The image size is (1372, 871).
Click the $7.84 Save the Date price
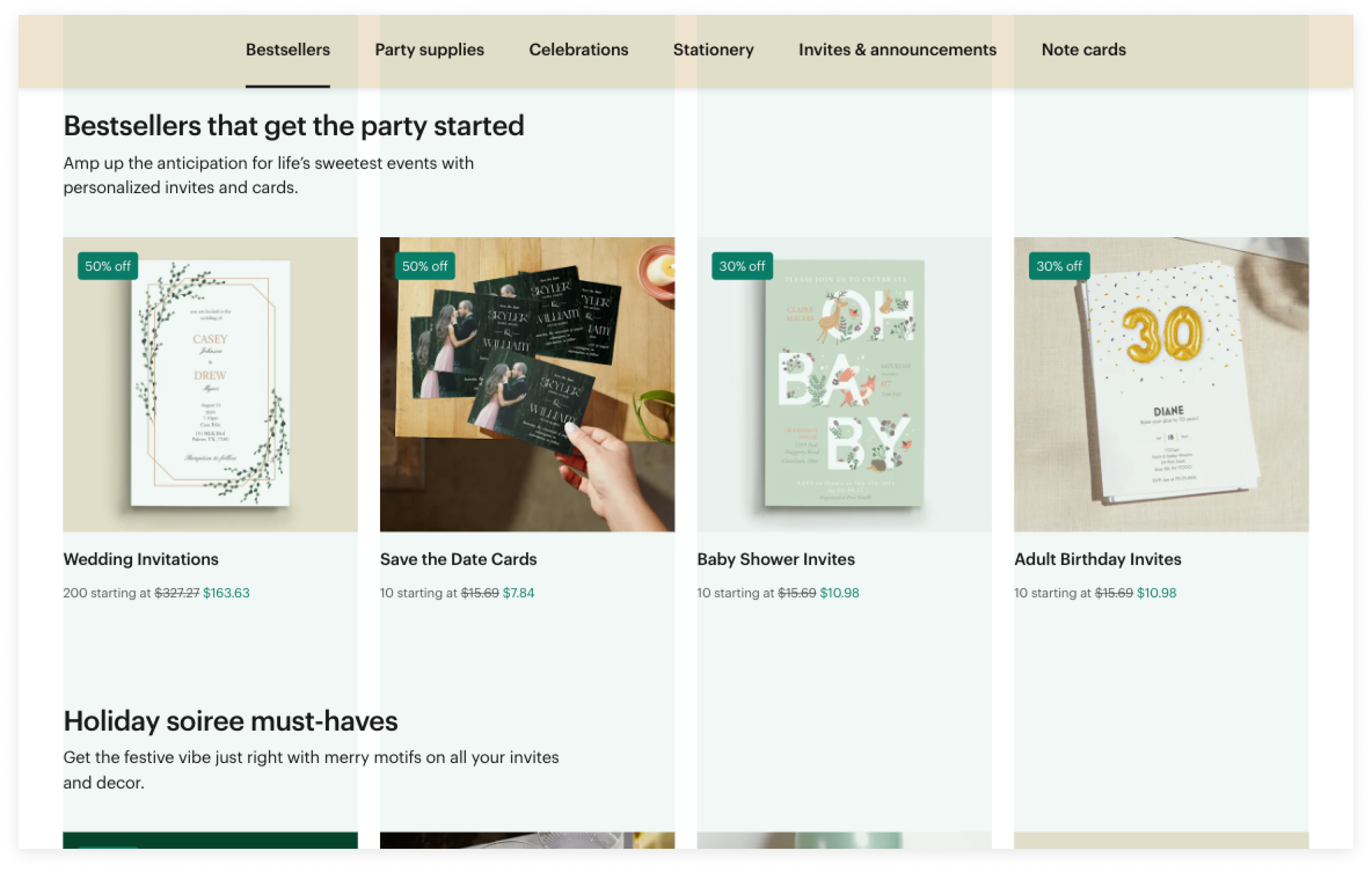point(518,593)
